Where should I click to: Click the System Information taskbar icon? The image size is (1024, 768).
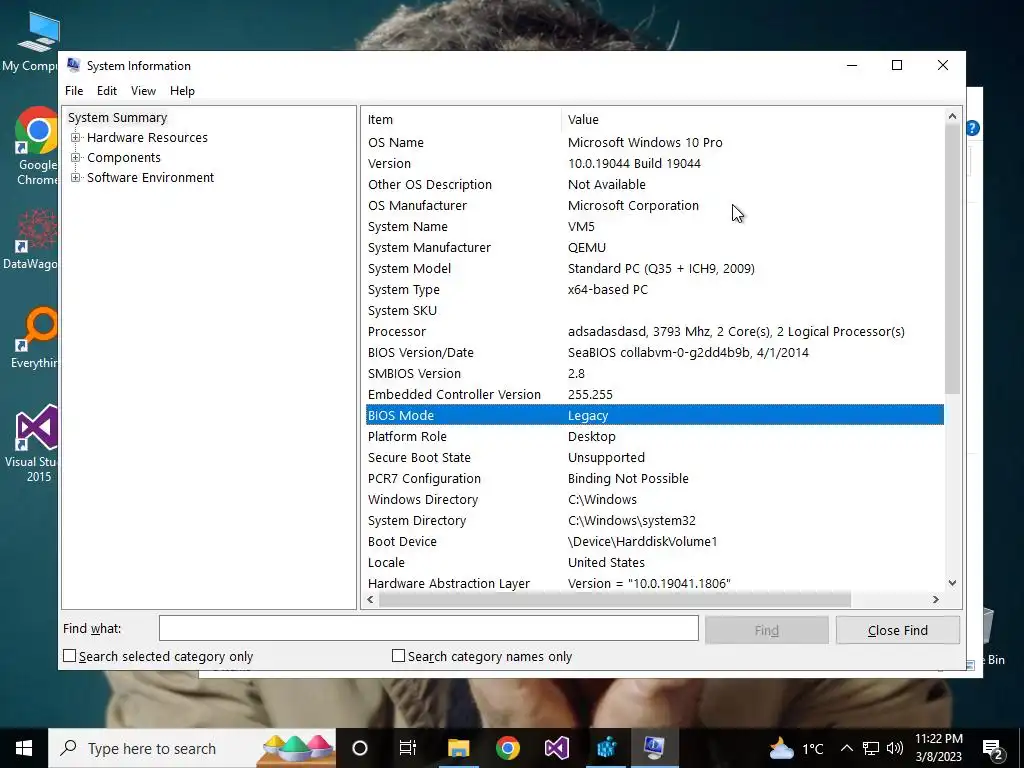[x=654, y=748]
